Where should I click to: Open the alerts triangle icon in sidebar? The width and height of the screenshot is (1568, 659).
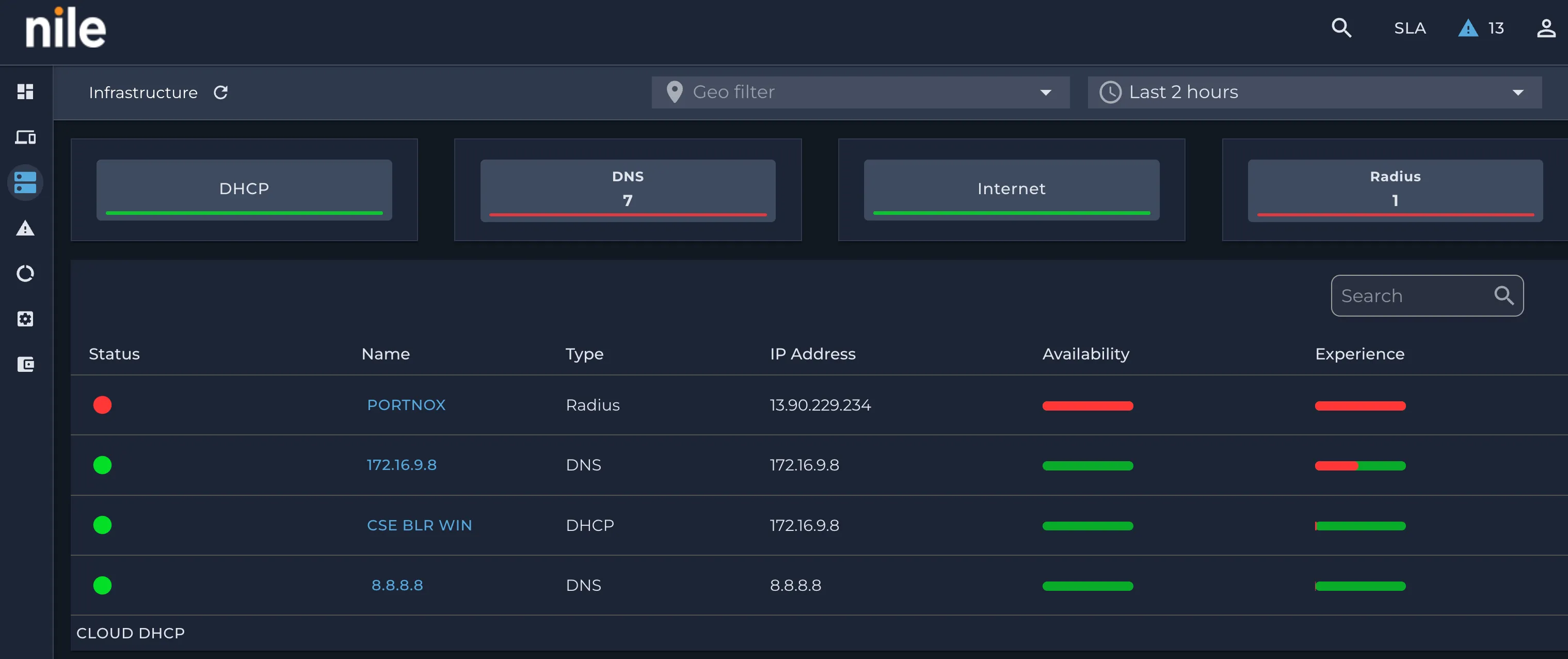pos(25,228)
